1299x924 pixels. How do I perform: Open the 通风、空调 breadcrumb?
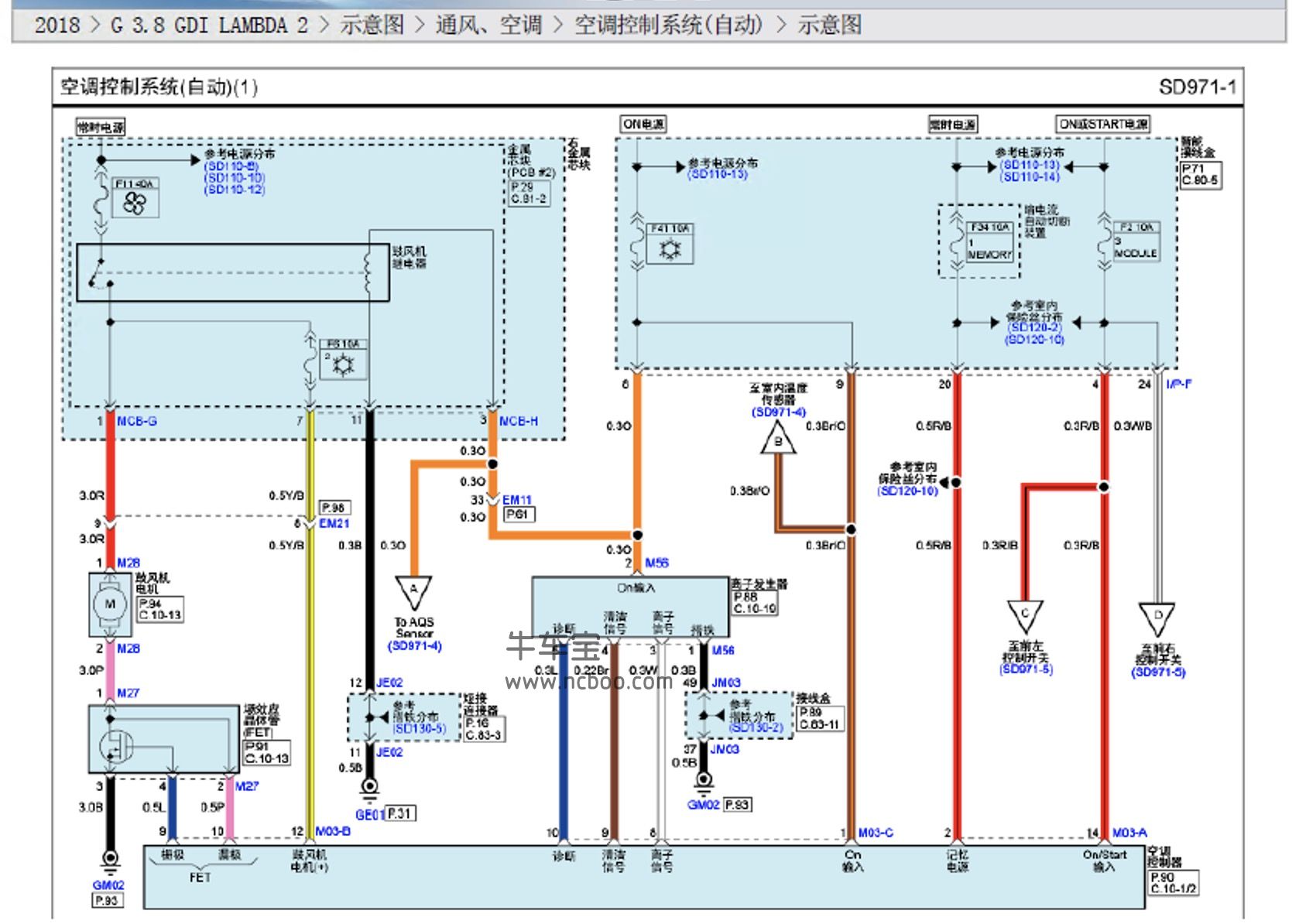click(x=488, y=25)
